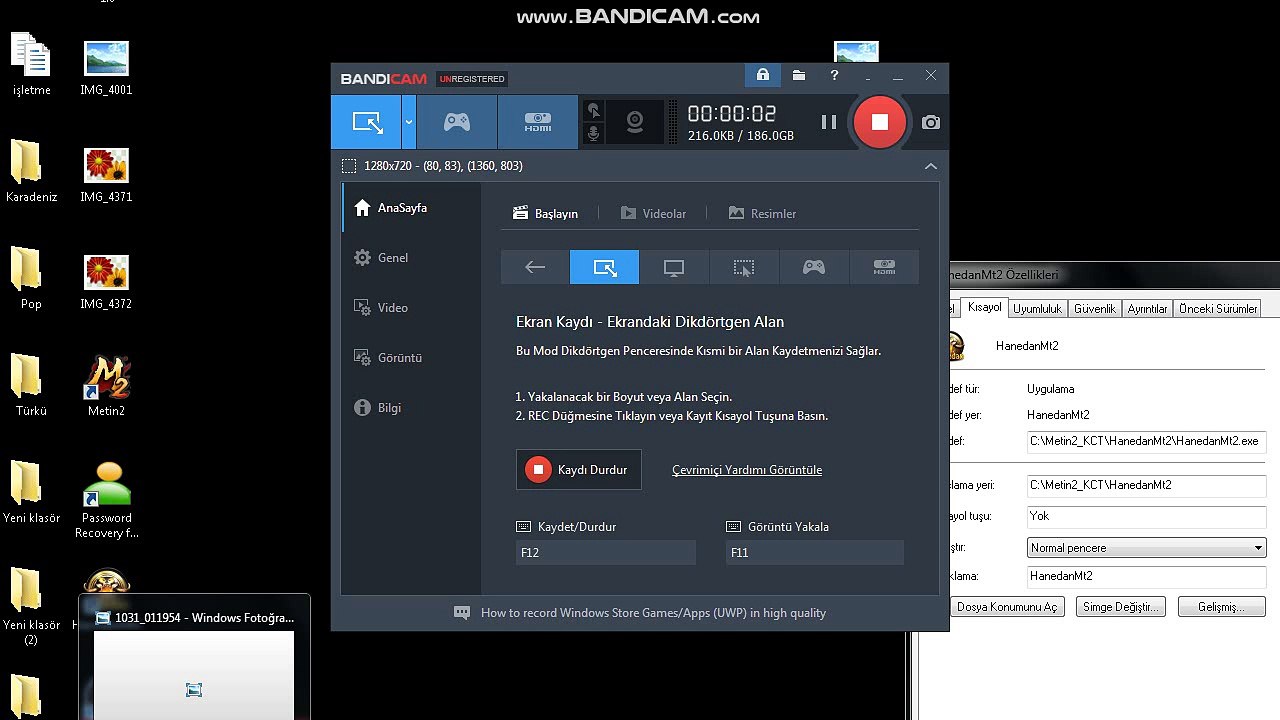
Task: Toggle the mouse cursor effect icon
Action: tap(593, 111)
